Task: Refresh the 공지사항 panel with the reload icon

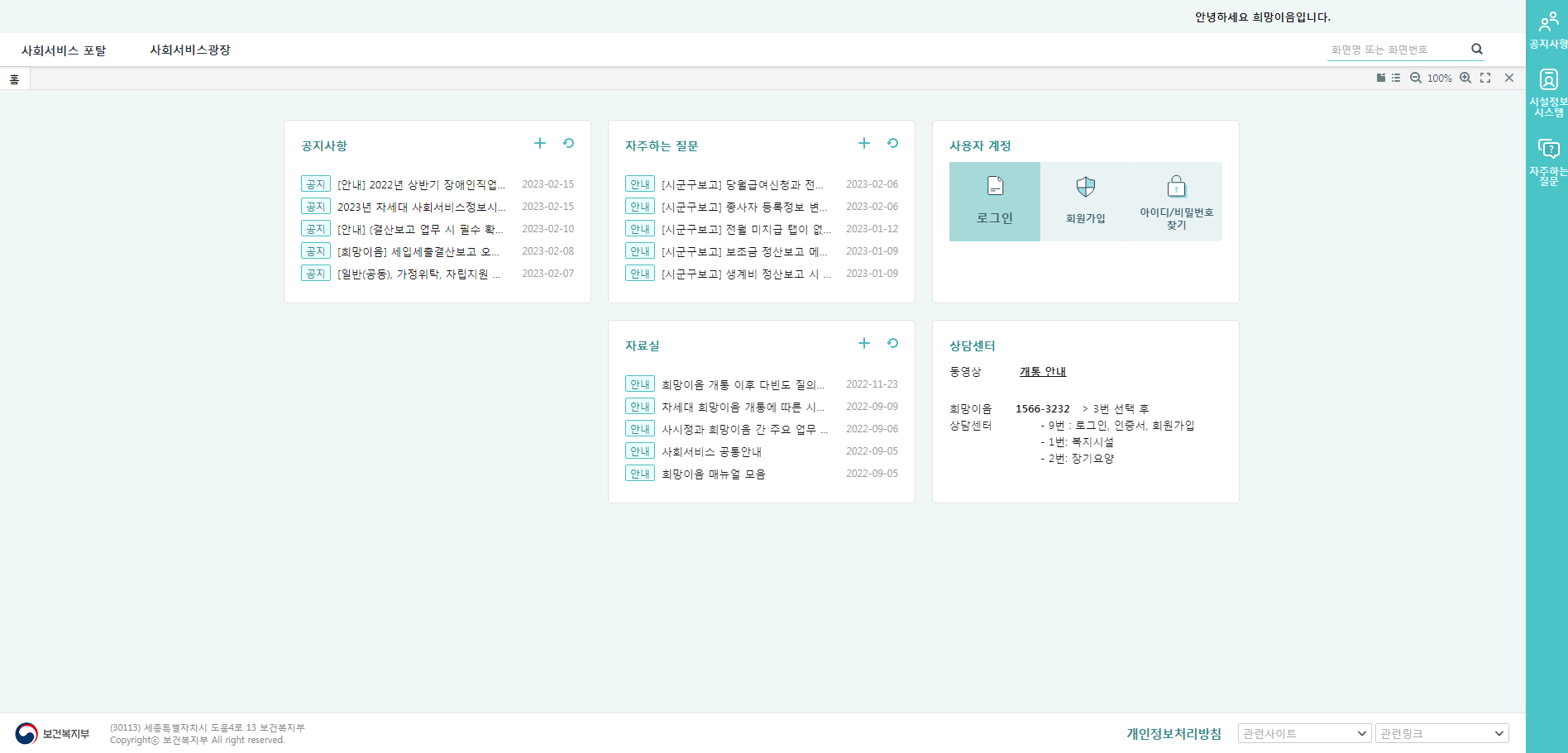Action: 569,143
